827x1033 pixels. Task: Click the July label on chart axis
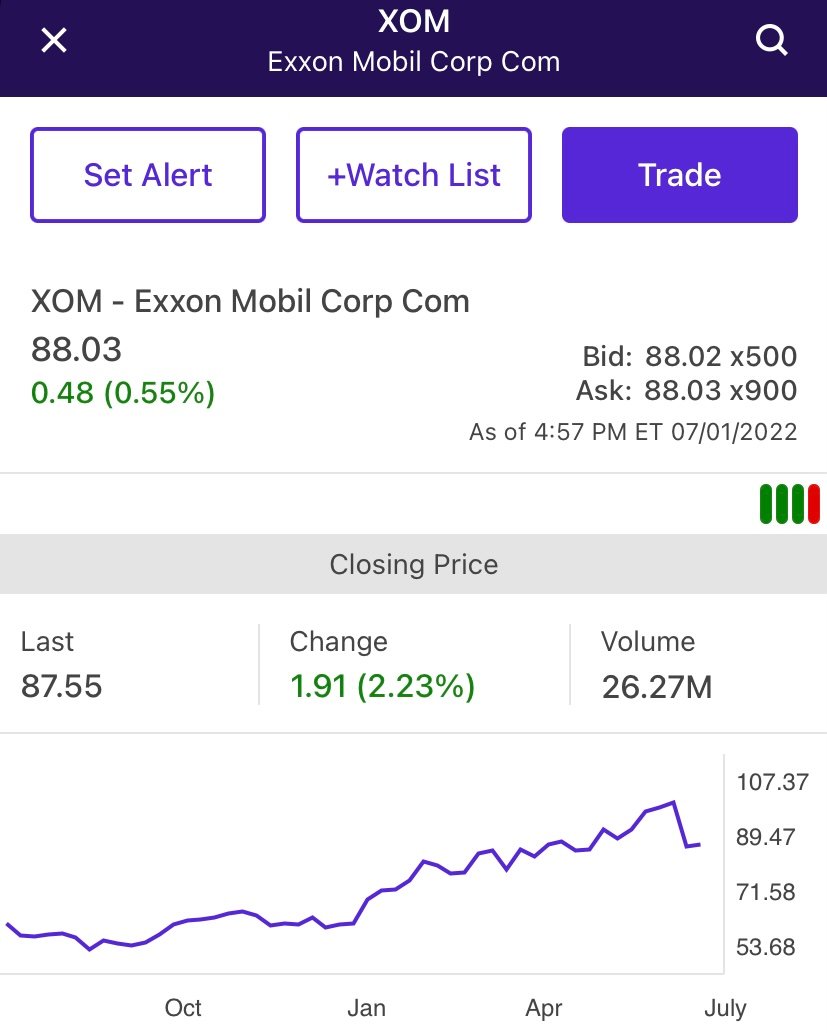pos(726,1008)
